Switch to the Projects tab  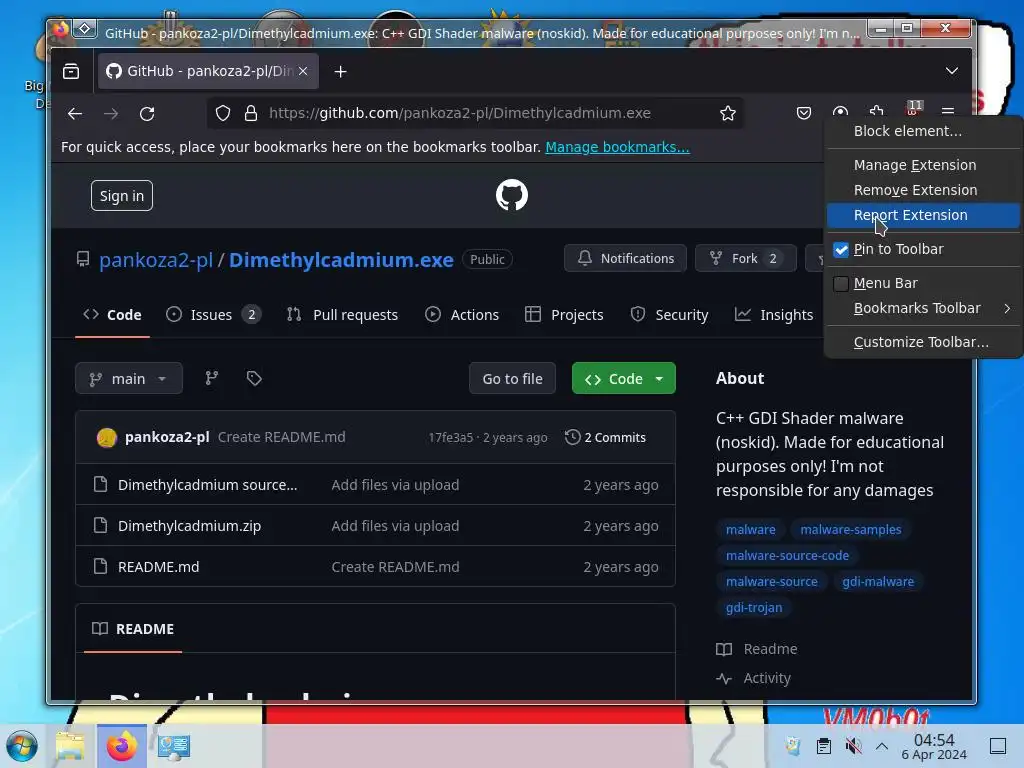coord(564,315)
